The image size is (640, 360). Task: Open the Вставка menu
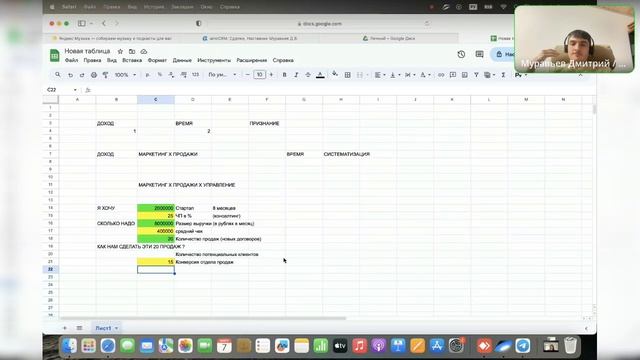coord(132,60)
